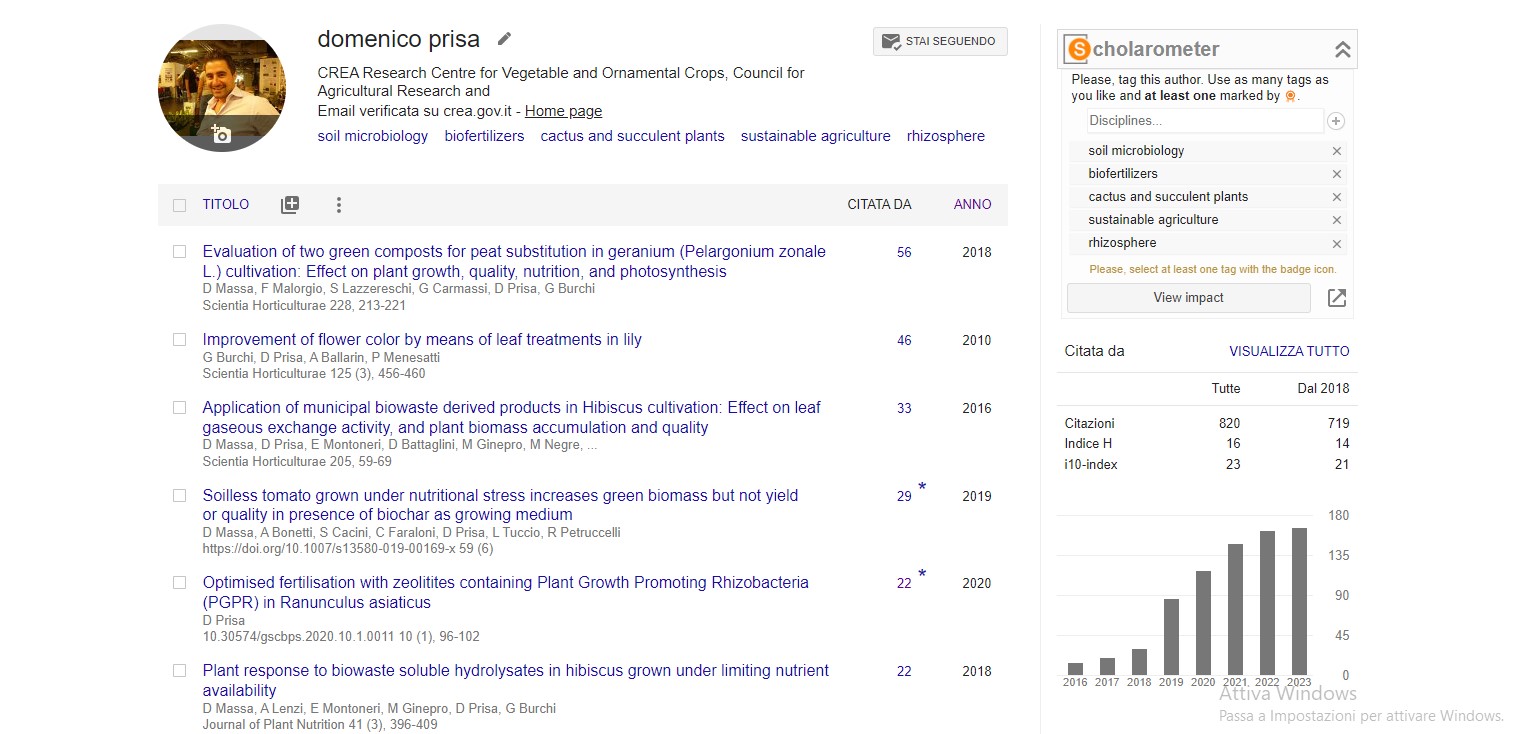1527x734 pixels.
Task: Click the STAI SEGUENDO follow button
Action: 940,42
